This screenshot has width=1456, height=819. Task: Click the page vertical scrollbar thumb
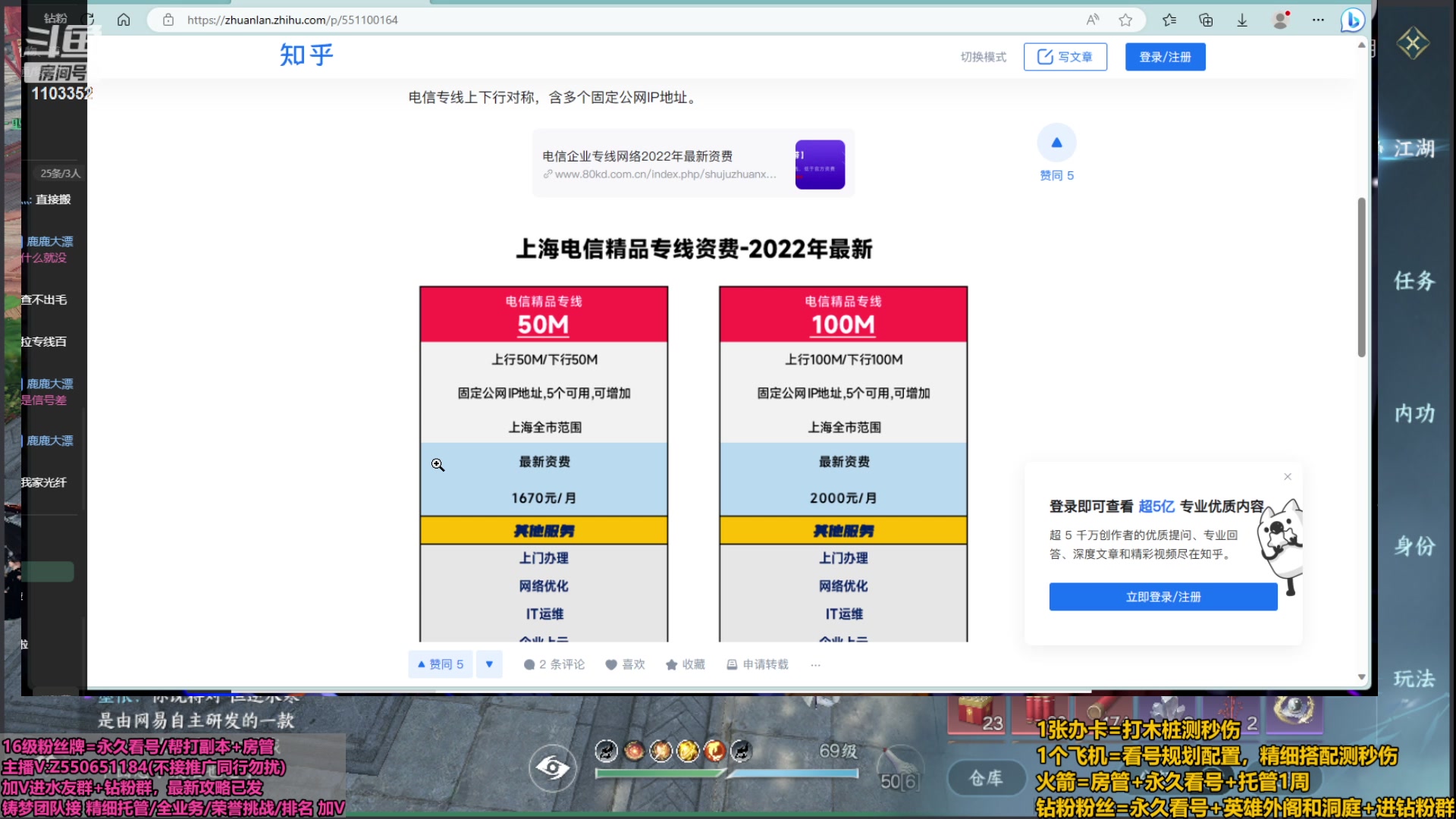pyautogui.click(x=1362, y=277)
